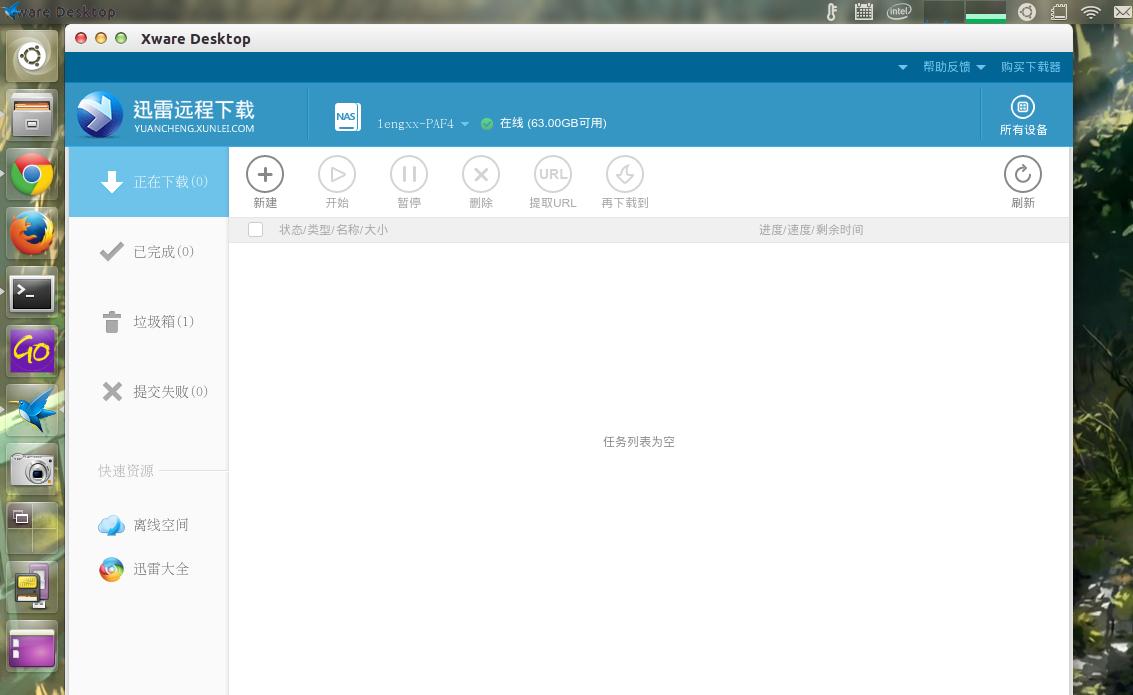Launch Firefox from the dock

pyautogui.click(x=32, y=233)
